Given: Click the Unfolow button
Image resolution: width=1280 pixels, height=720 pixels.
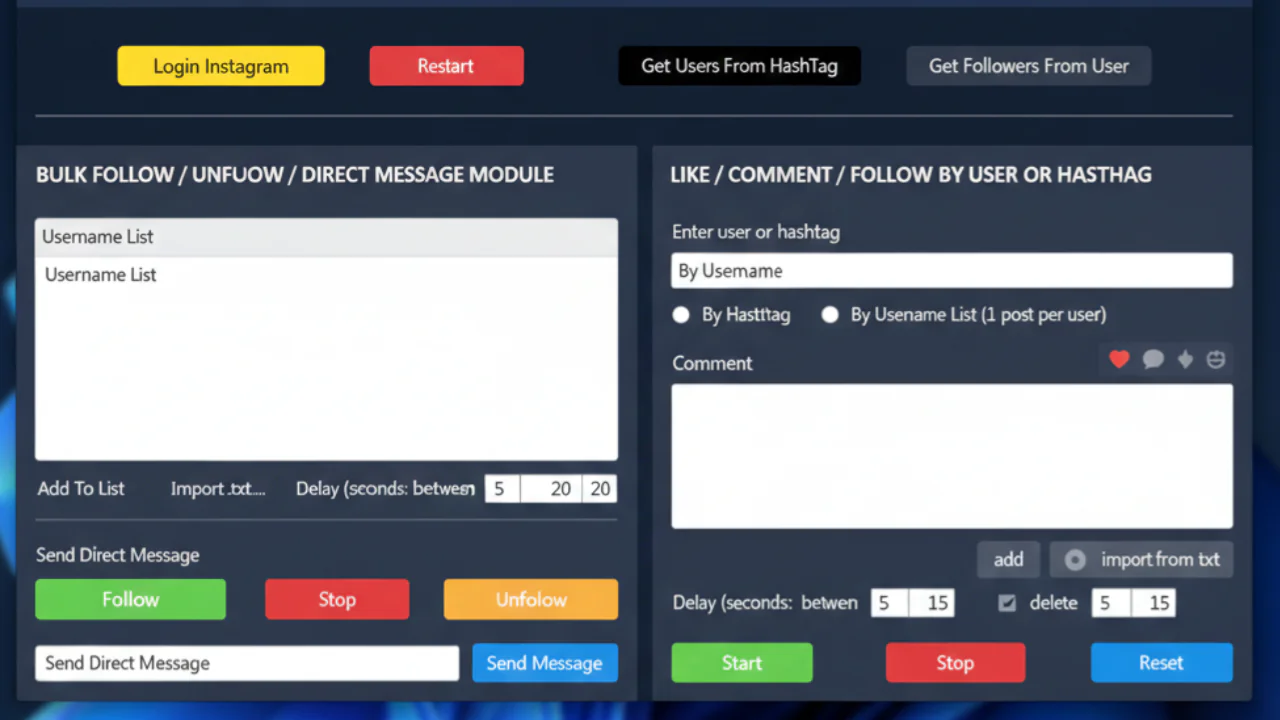Looking at the screenshot, I should [x=530, y=599].
